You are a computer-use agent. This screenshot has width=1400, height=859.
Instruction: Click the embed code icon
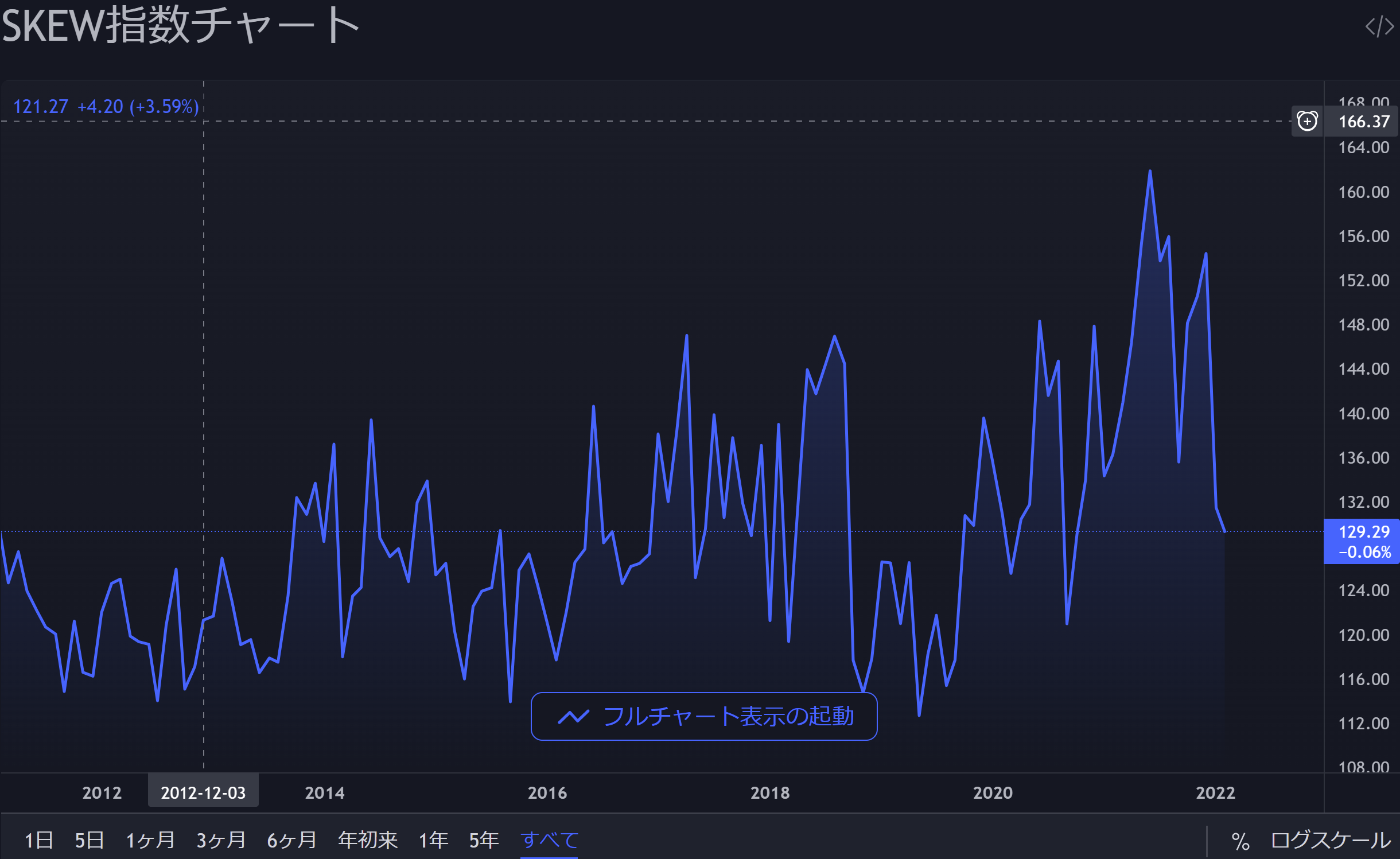click(x=1379, y=26)
